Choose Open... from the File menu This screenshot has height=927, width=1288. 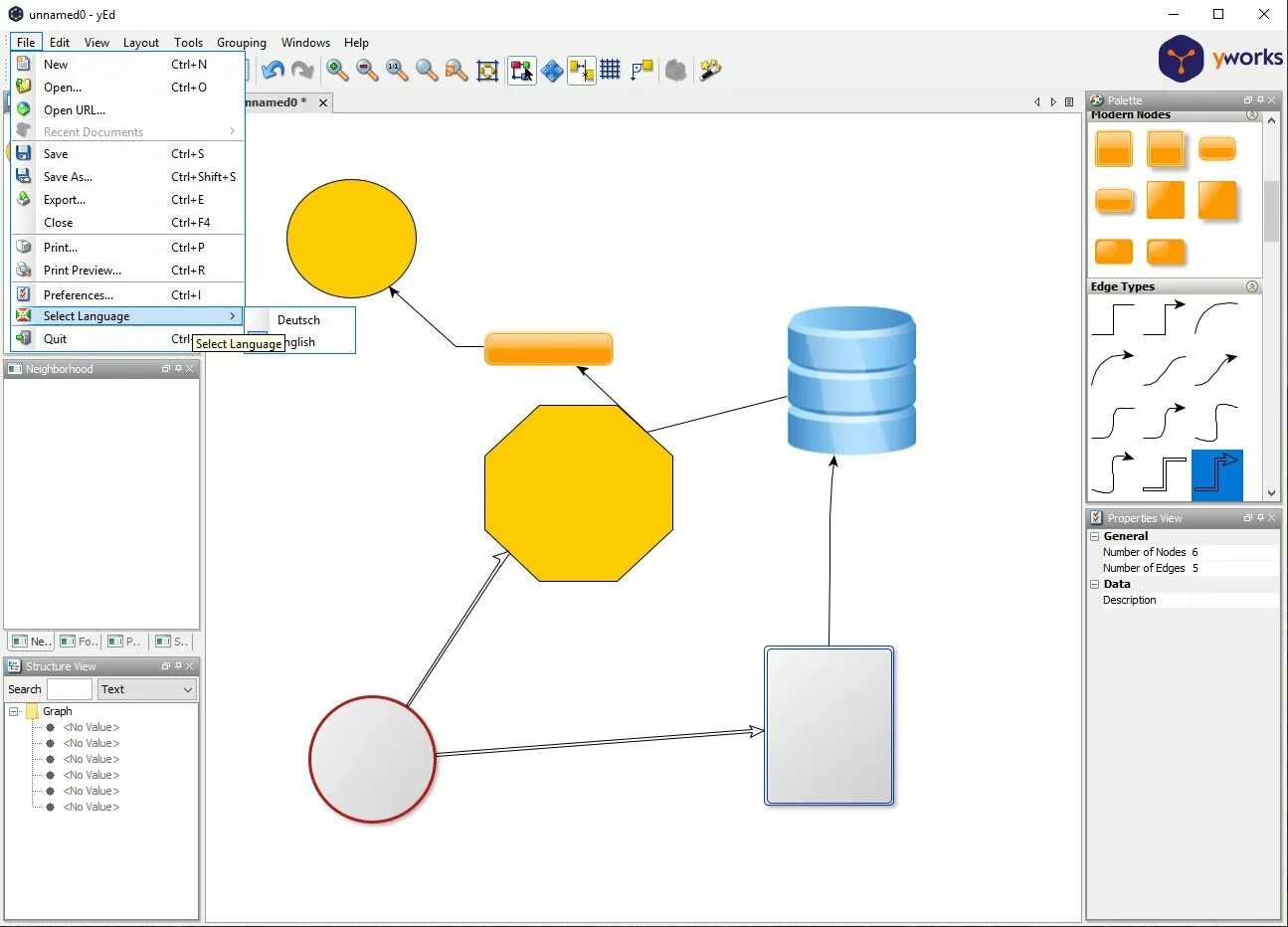coord(127,87)
